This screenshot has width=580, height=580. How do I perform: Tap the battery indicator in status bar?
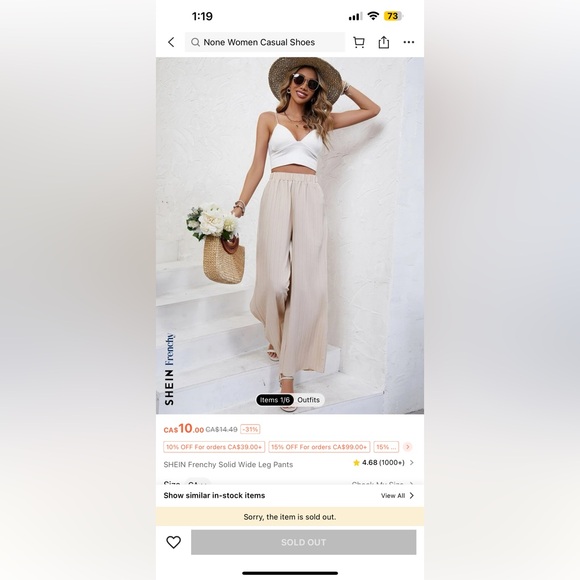point(394,16)
